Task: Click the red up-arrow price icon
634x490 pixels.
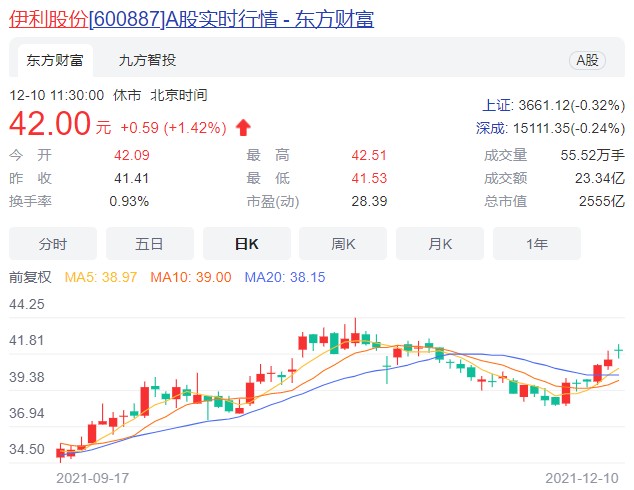Action: [x=243, y=128]
